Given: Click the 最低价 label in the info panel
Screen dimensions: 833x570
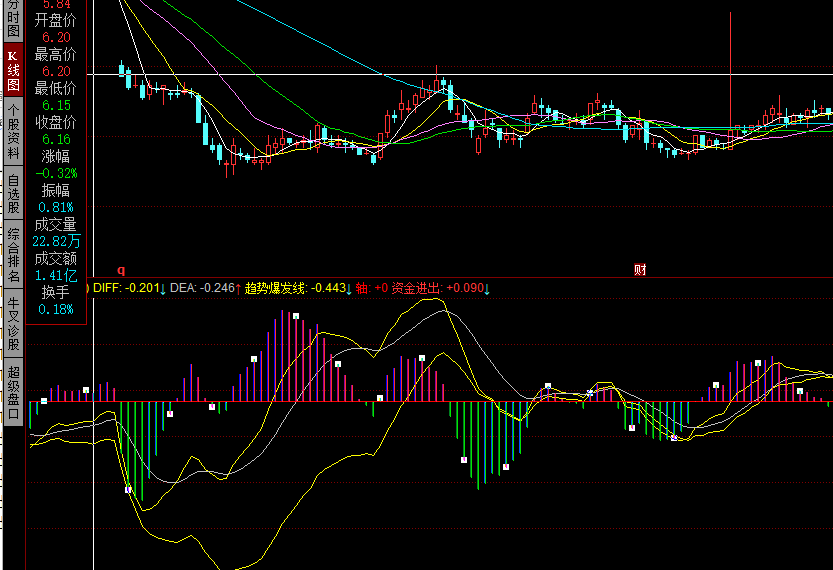Looking at the screenshot, I should tap(56, 88).
